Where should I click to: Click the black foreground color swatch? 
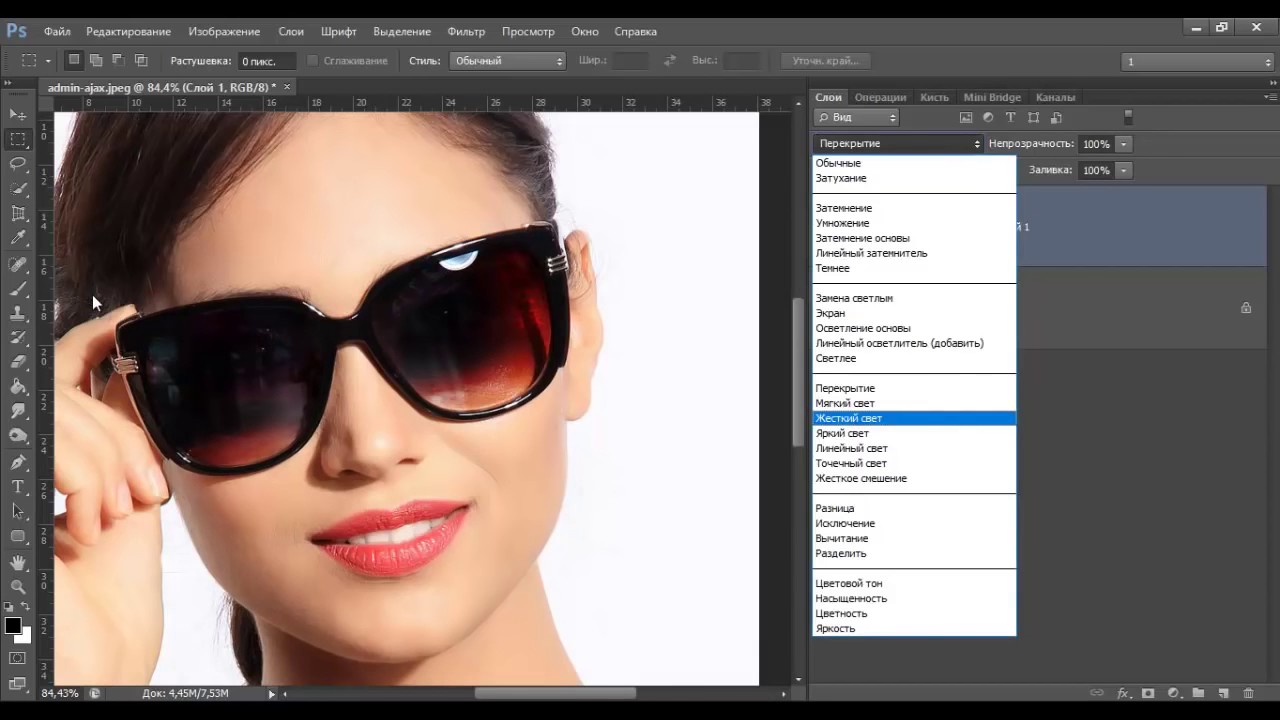13,625
